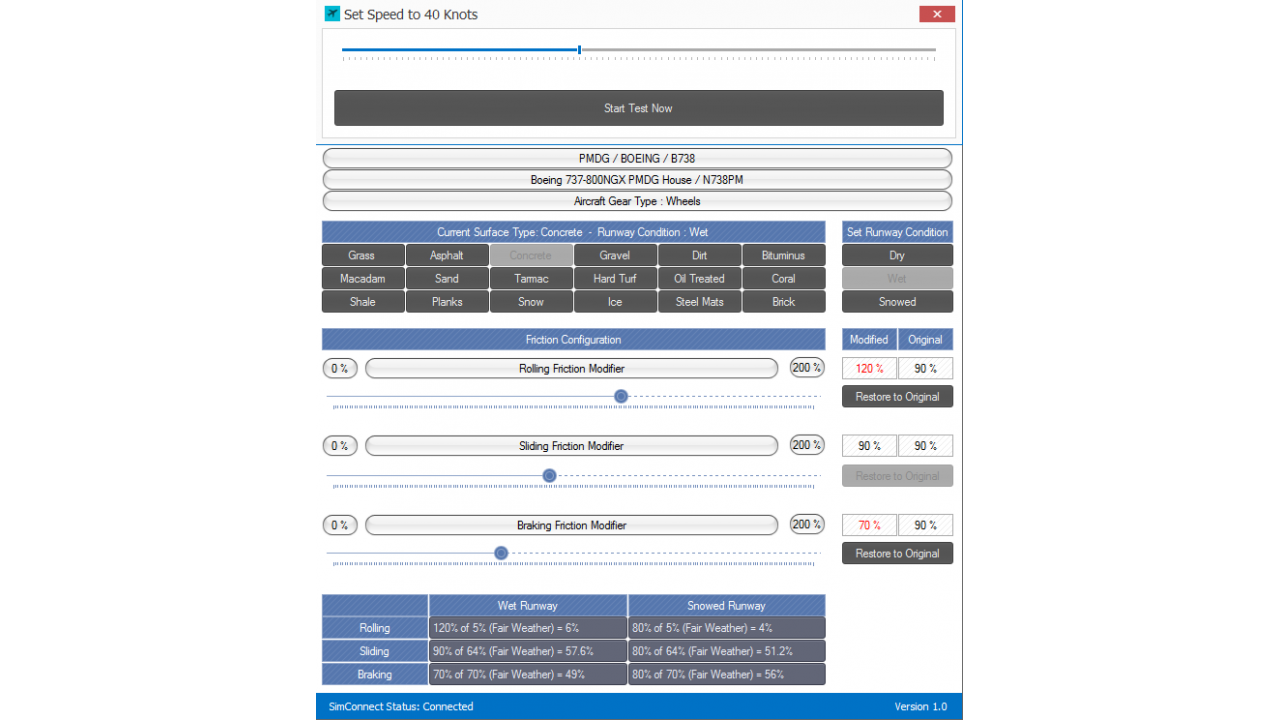
Task: Pick the Bituminus surface type
Action: 783,255
